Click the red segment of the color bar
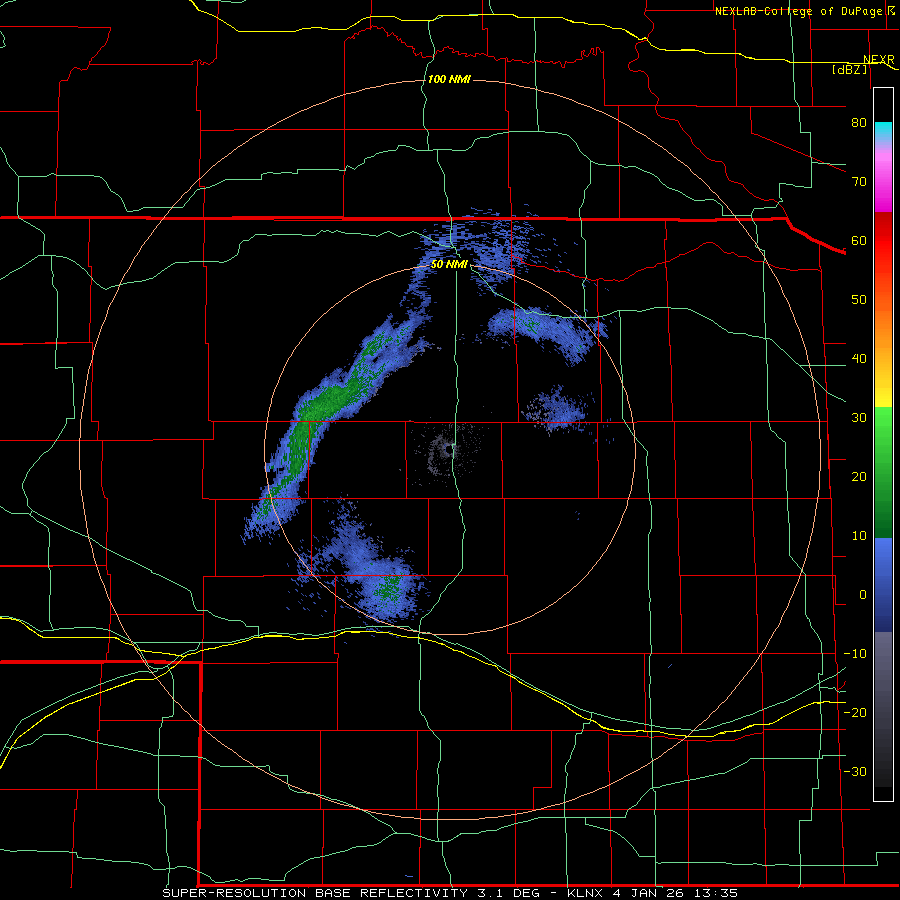Image resolution: width=900 pixels, height=900 pixels. point(883,241)
